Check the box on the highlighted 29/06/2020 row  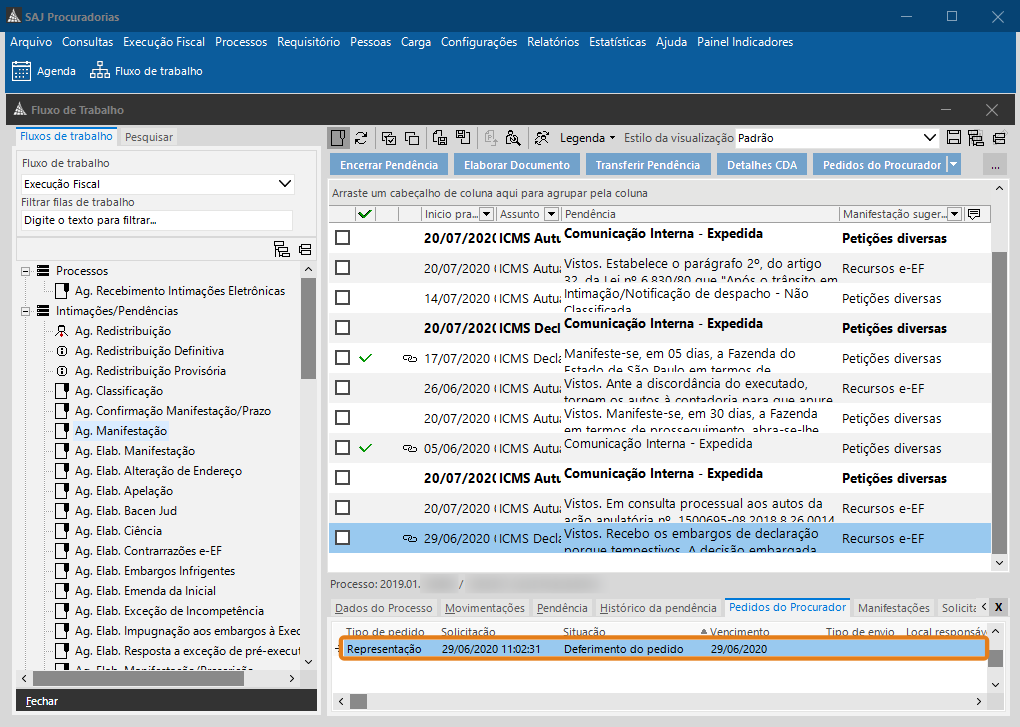[x=343, y=538]
